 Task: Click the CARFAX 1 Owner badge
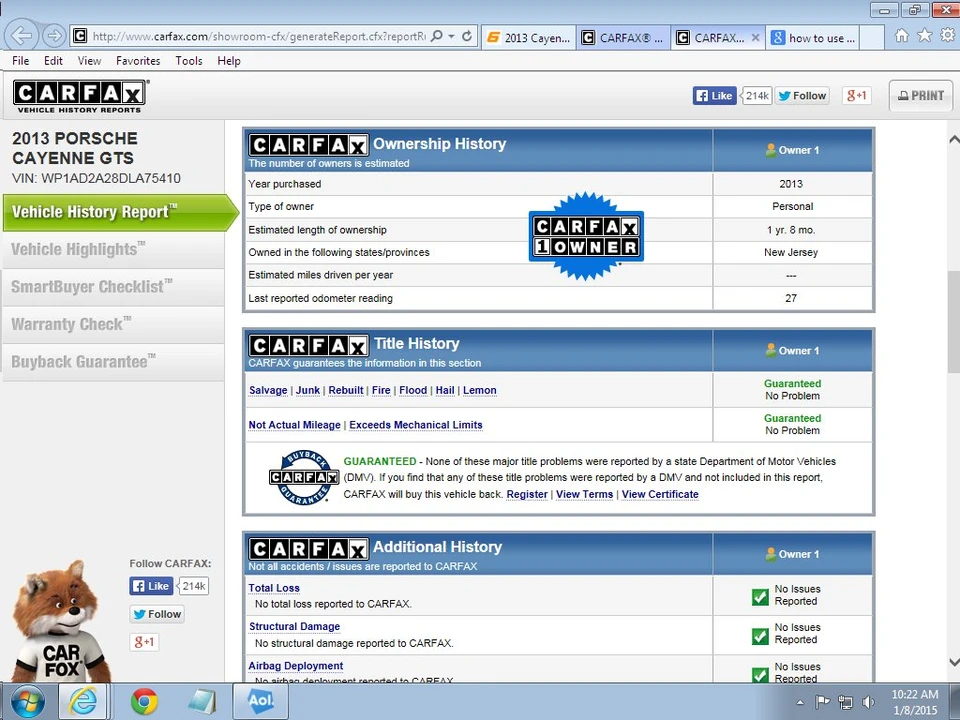click(587, 236)
